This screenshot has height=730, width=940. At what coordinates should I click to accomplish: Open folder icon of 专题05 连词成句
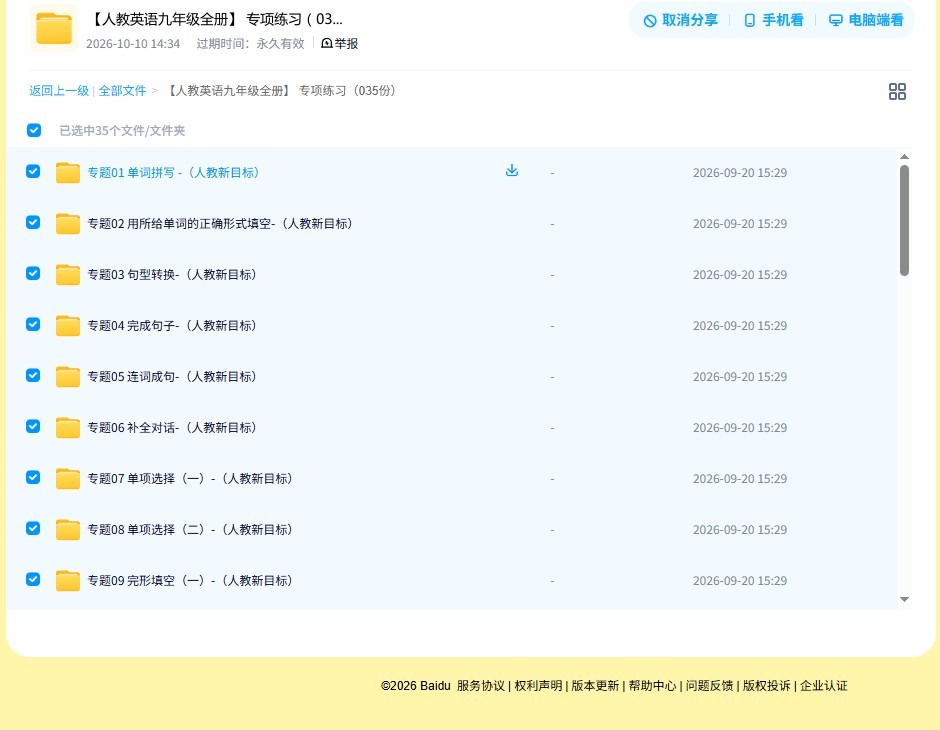coord(68,376)
